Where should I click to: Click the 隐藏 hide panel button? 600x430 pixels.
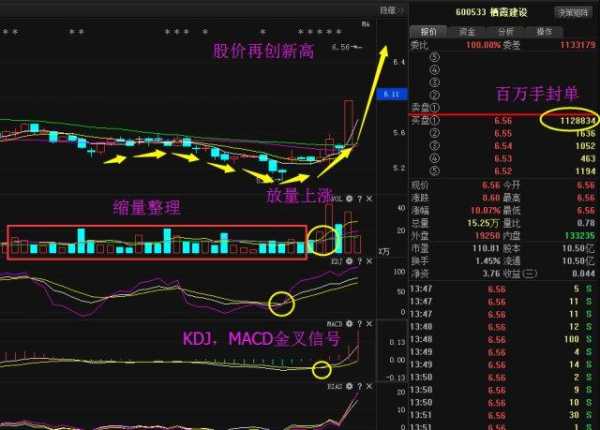coord(390,10)
